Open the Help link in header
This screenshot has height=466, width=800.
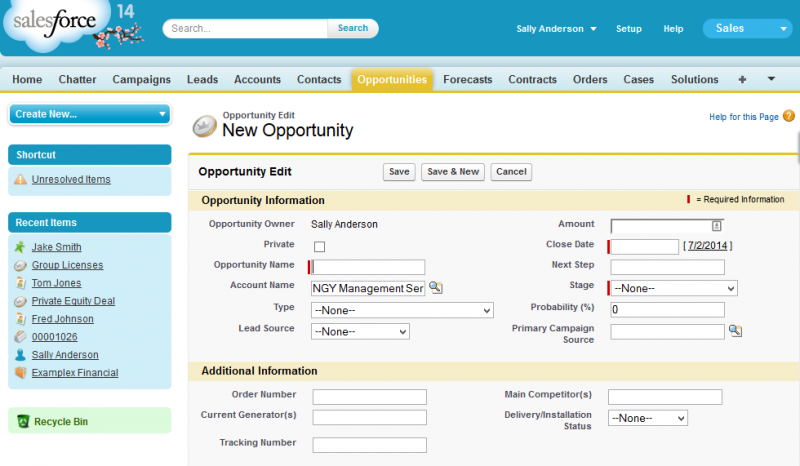coord(673,29)
